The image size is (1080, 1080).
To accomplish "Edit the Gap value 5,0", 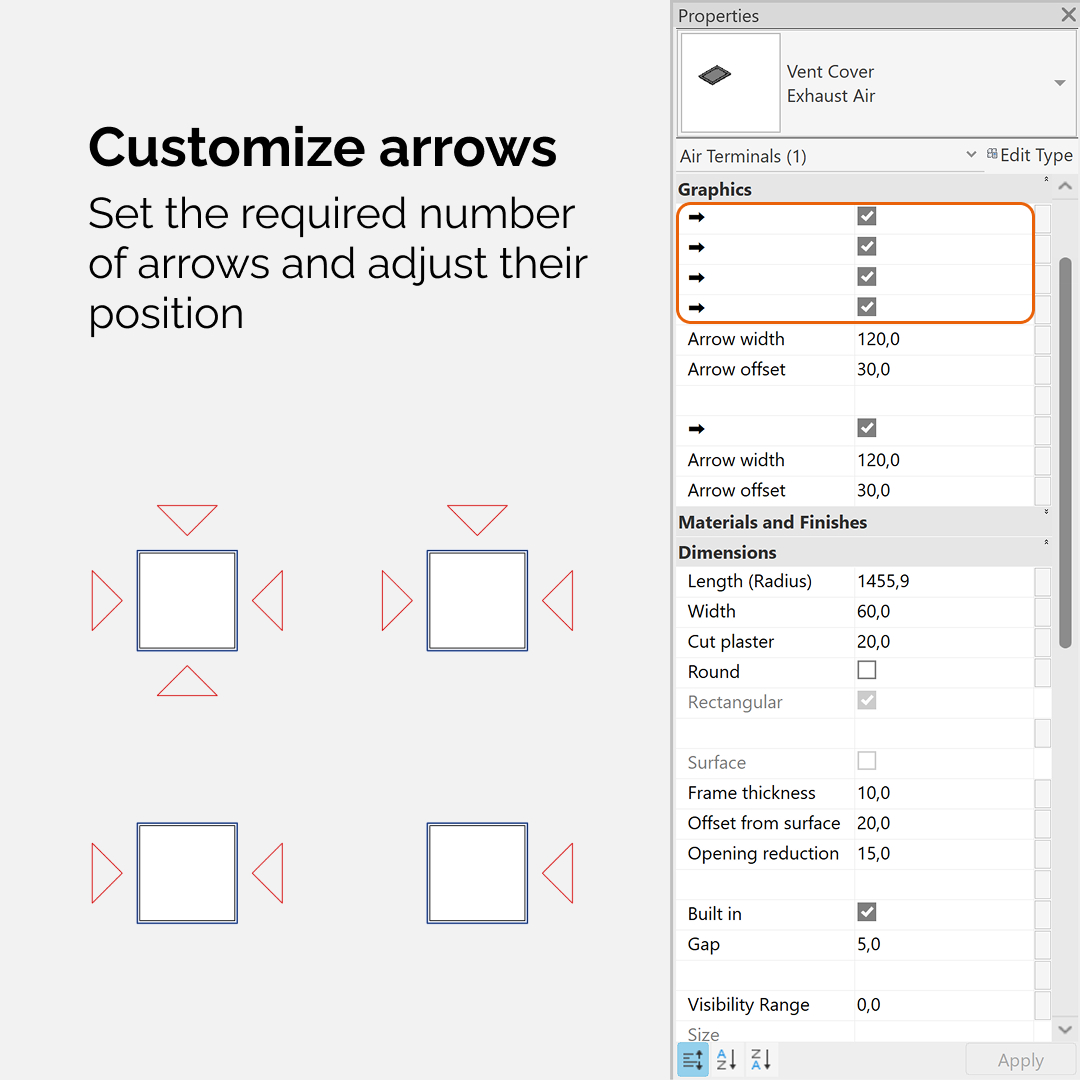I will [944, 944].
